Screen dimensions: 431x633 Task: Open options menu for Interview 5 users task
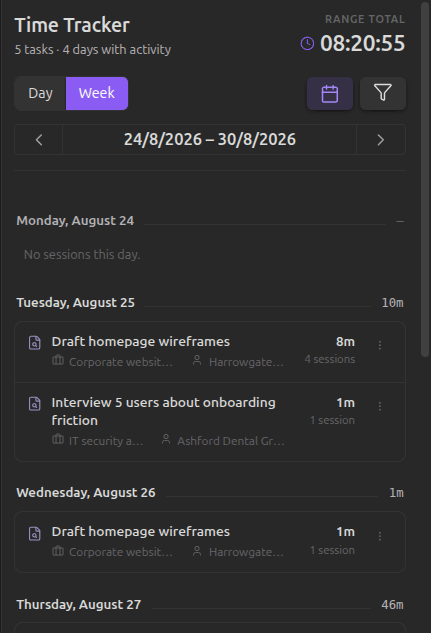click(x=380, y=406)
